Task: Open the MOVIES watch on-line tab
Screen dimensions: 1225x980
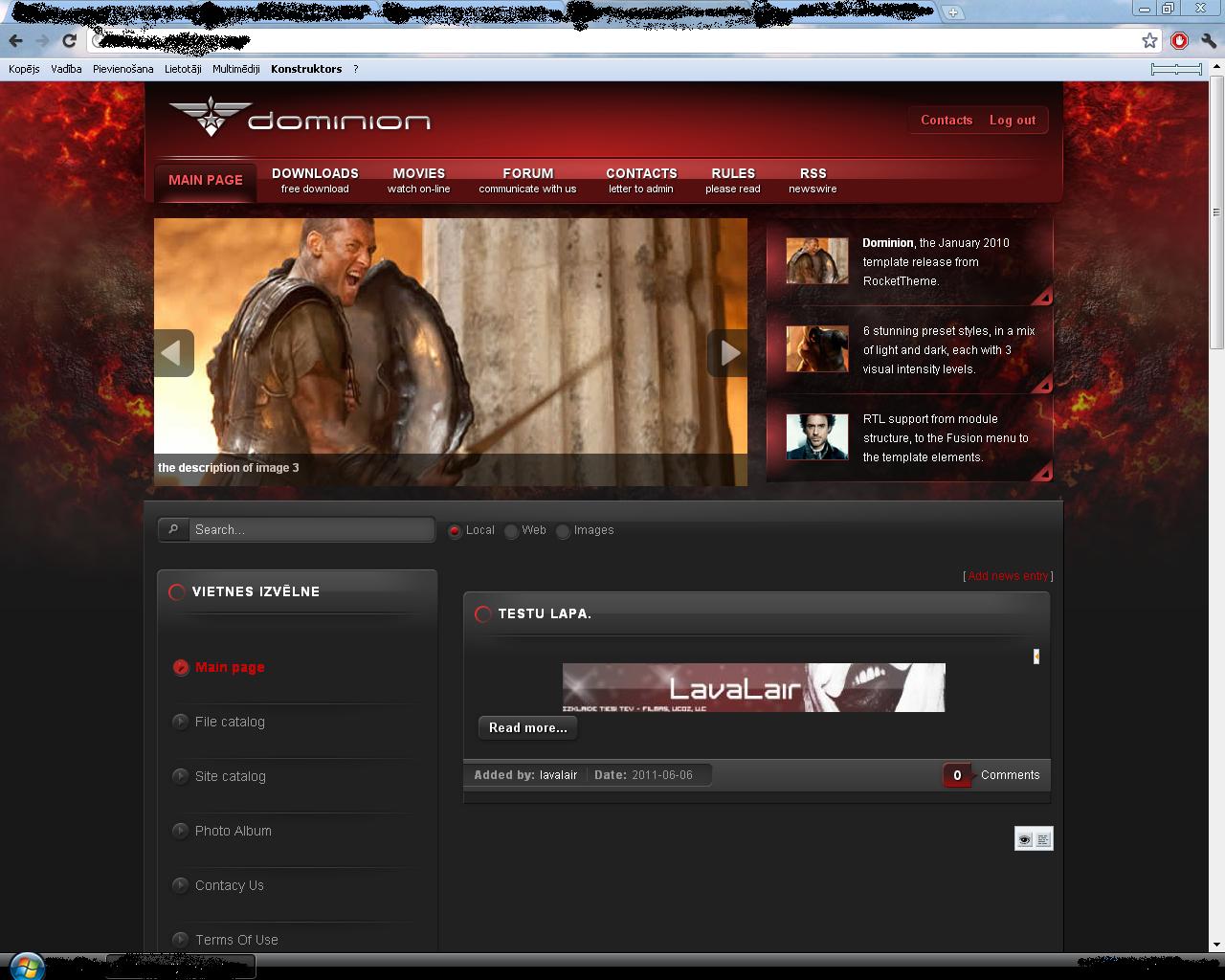Action: pyautogui.click(x=418, y=180)
